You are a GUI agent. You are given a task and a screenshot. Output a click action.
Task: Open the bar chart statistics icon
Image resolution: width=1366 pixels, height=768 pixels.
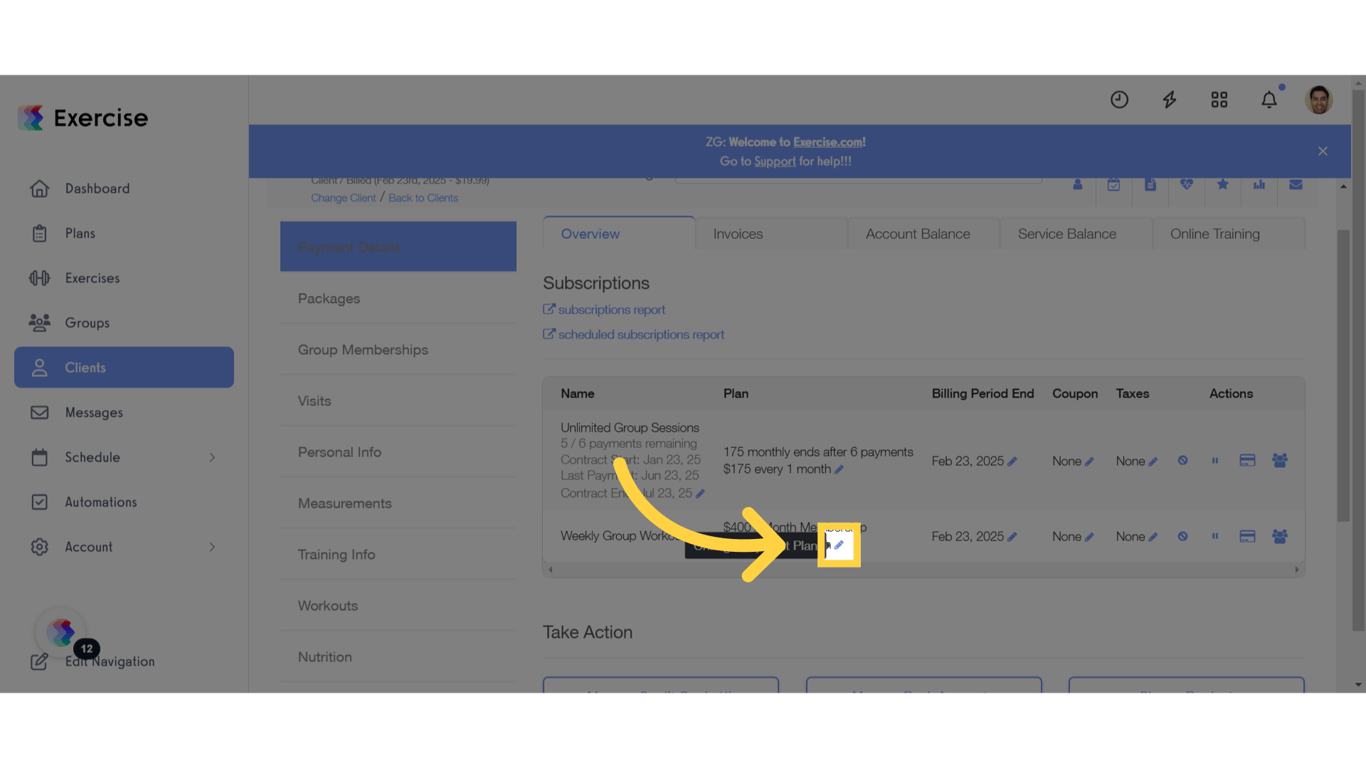coord(1258,184)
